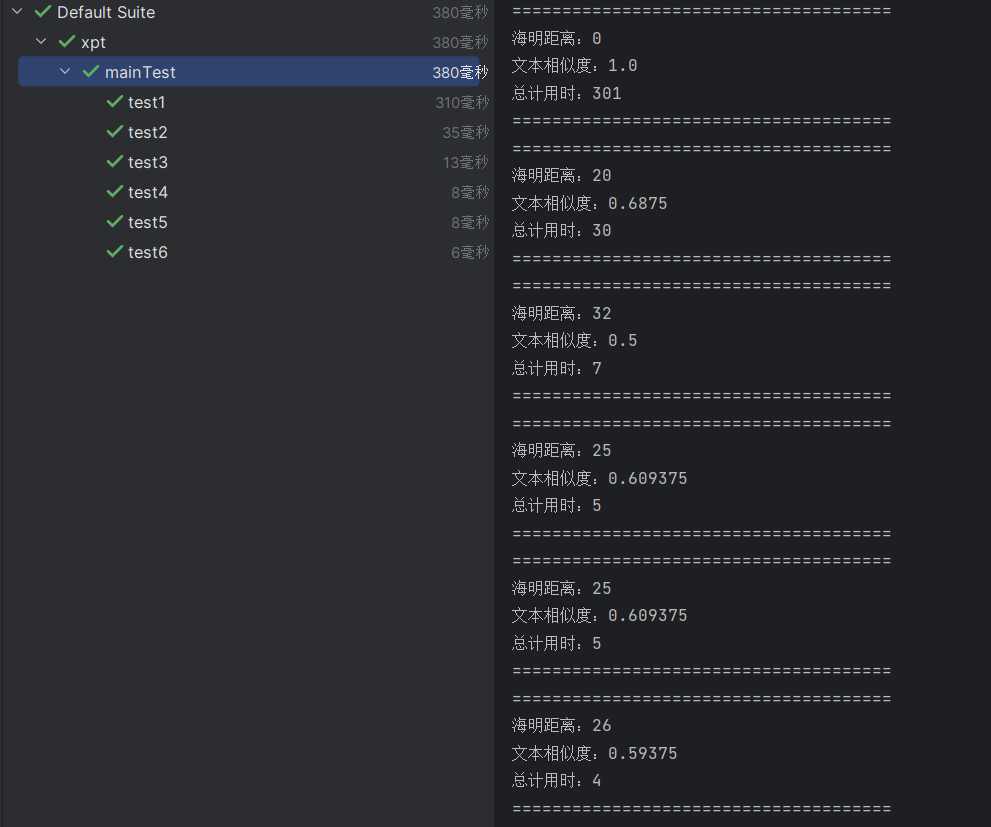Click console line 海明距离: 0
The width and height of the screenshot is (991, 827).
(556, 39)
